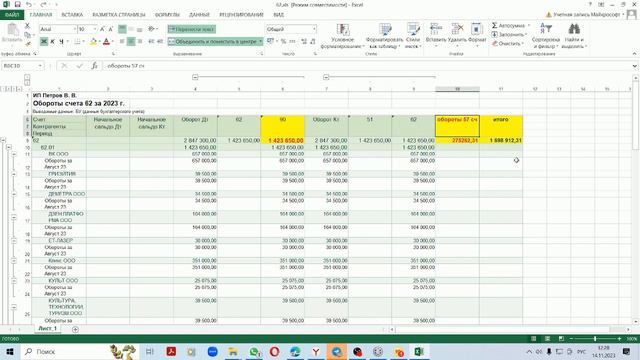Toggle underline (Ч) formatting

point(61,41)
